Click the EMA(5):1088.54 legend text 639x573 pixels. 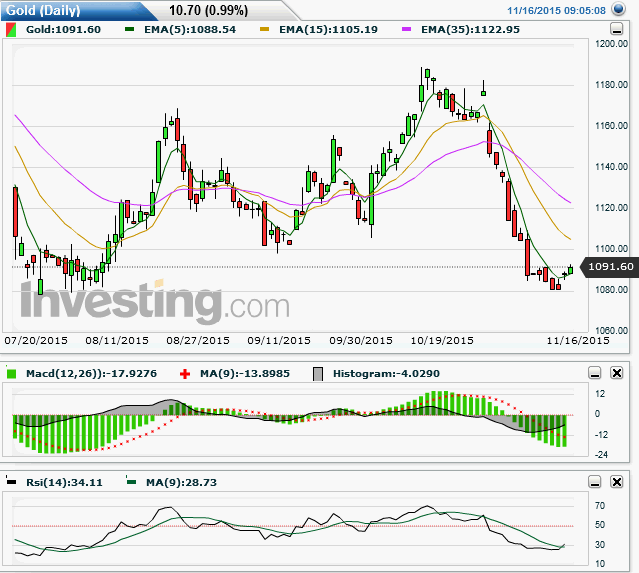[190, 30]
